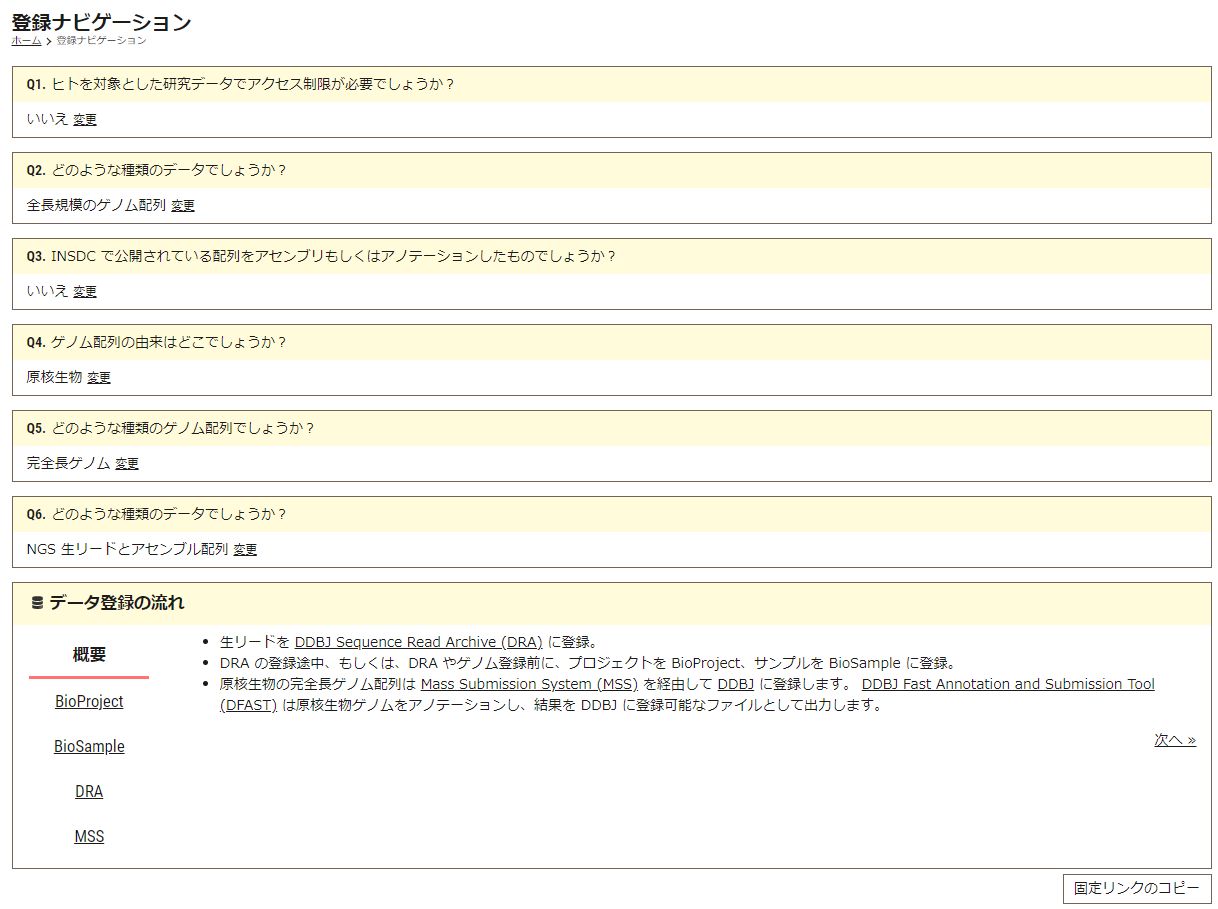
Task: Change the Q3 INSDC answer
Action: point(85,292)
